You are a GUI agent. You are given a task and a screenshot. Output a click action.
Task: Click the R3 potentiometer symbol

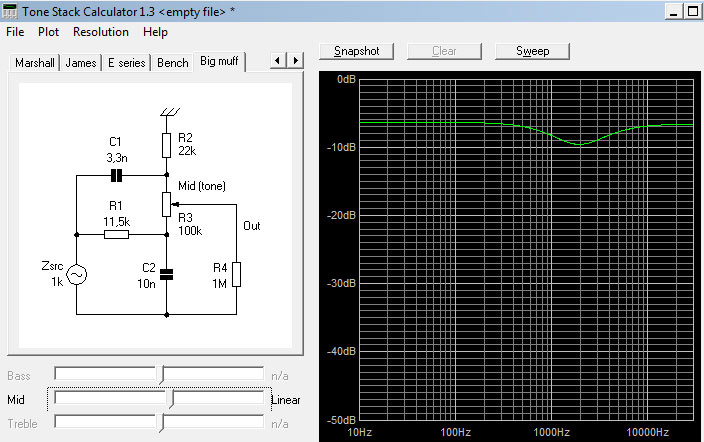pyautogui.click(x=167, y=204)
